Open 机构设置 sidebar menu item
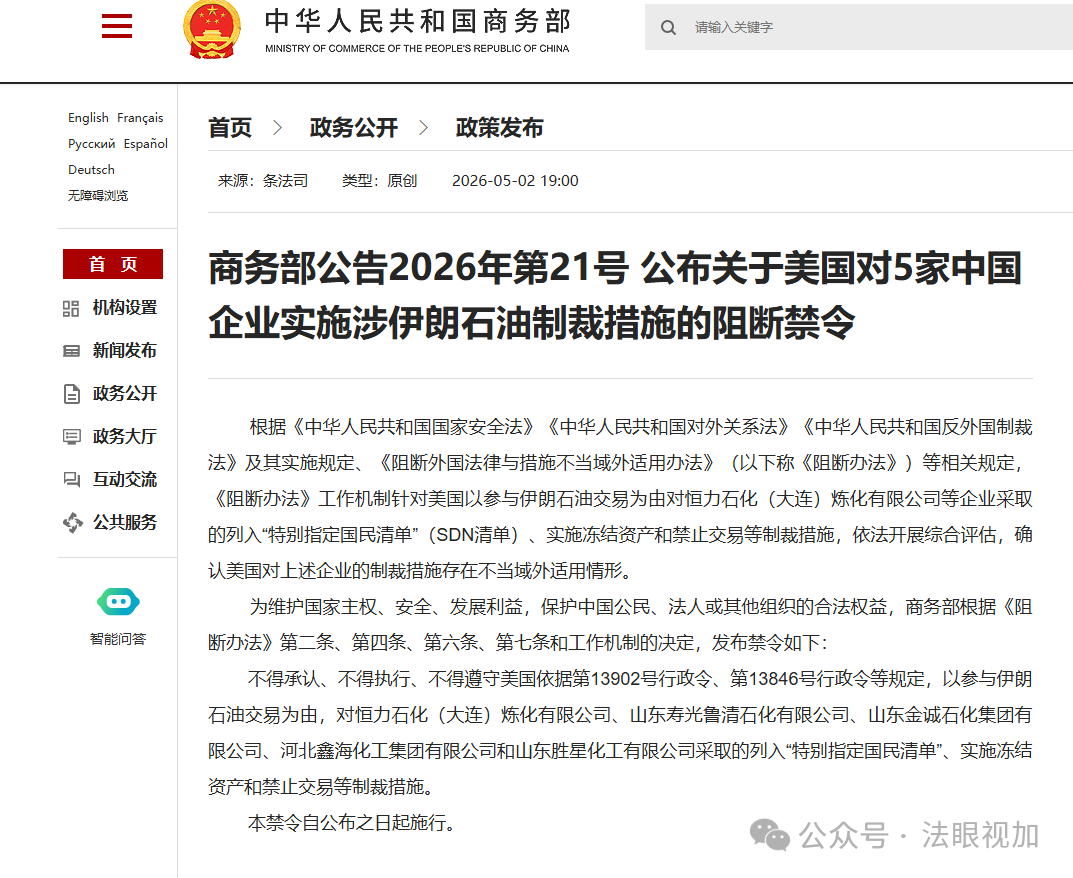The image size is (1073, 878). click(x=125, y=308)
